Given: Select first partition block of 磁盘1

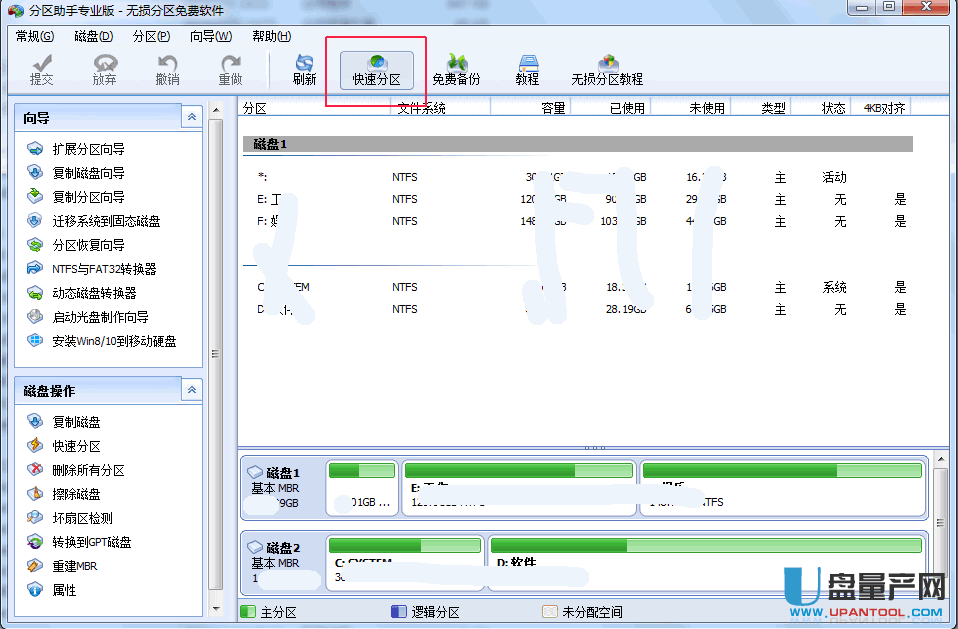Looking at the screenshot, I should pos(362,487).
